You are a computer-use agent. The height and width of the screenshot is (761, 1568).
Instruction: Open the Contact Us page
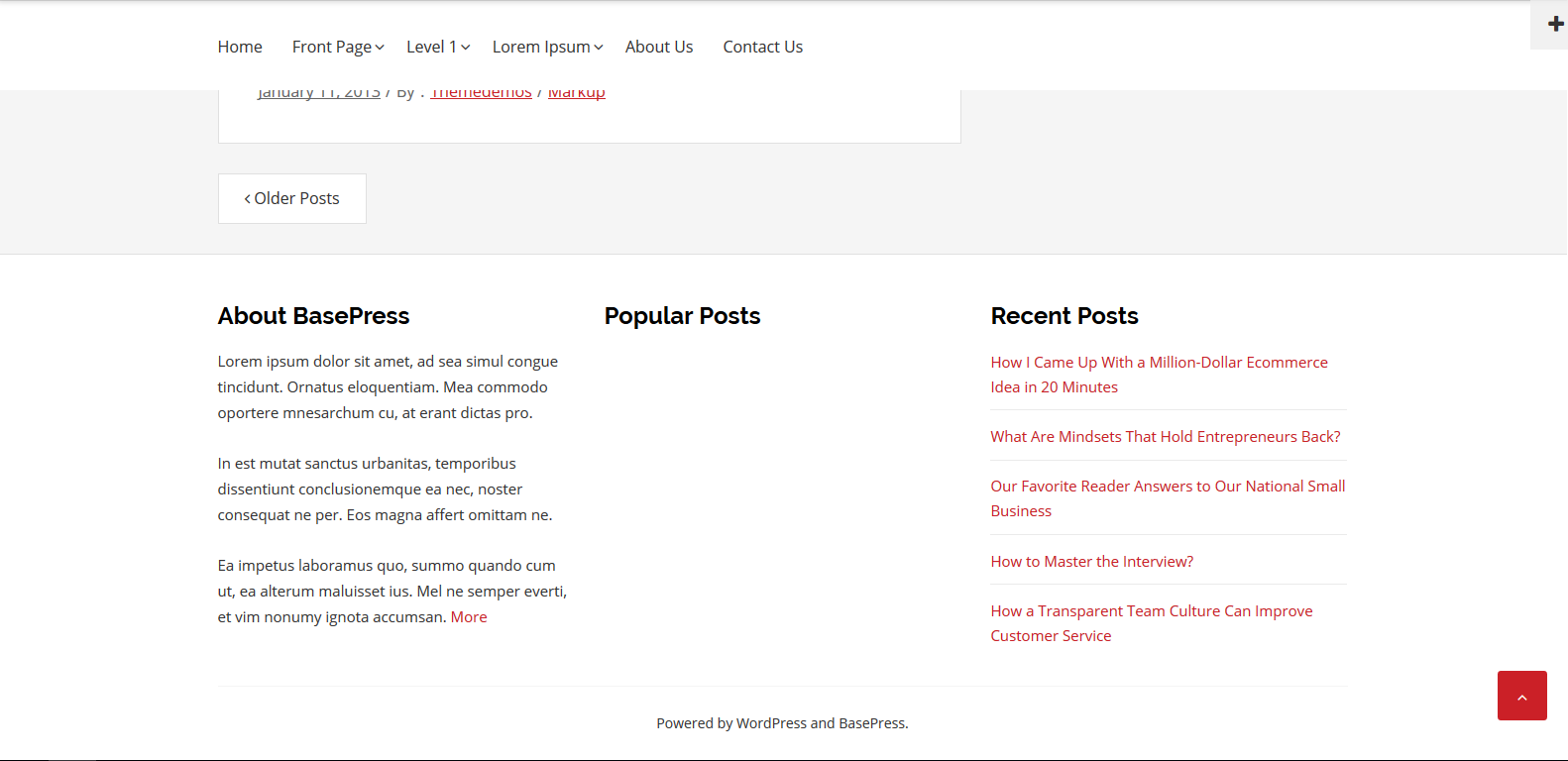[x=762, y=47]
